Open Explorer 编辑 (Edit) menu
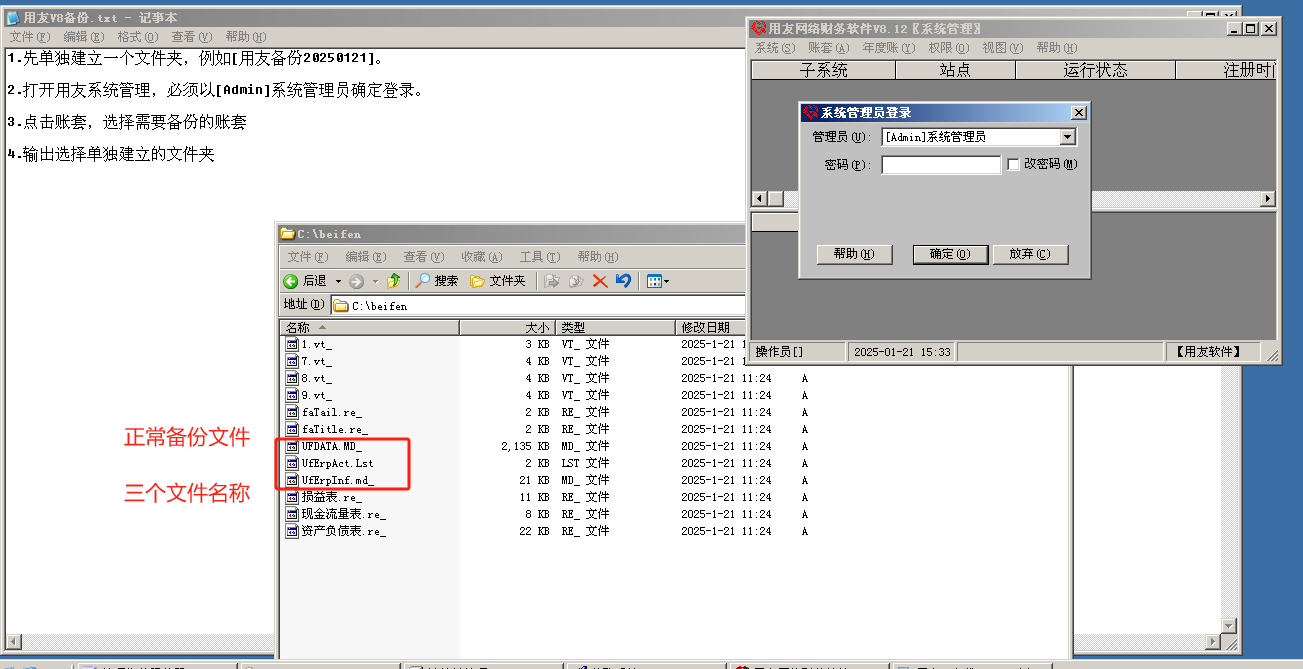Screen dimensions: 1303x669 [365, 257]
